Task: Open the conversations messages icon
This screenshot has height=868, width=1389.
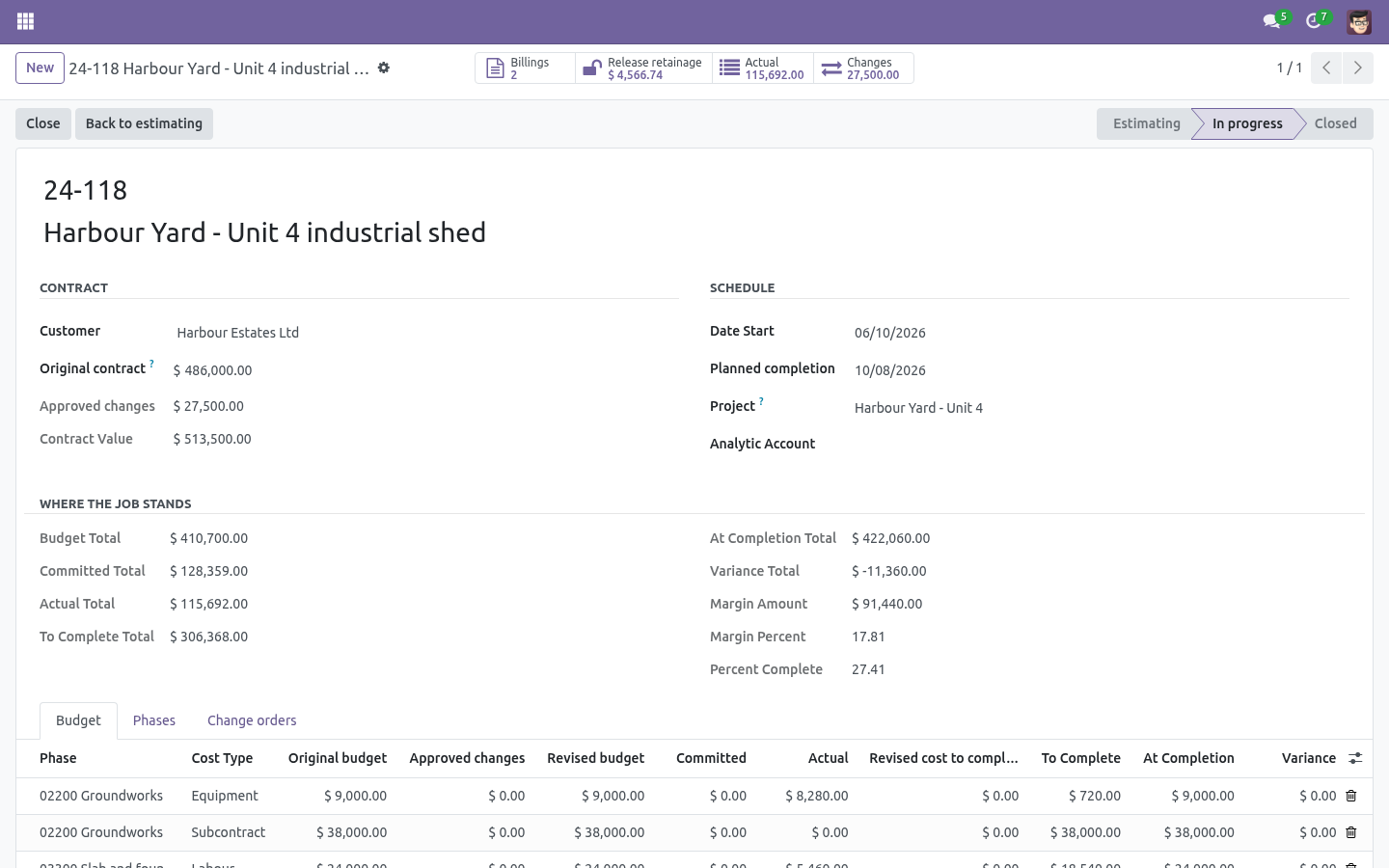Action: click(x=1271, y=21)
